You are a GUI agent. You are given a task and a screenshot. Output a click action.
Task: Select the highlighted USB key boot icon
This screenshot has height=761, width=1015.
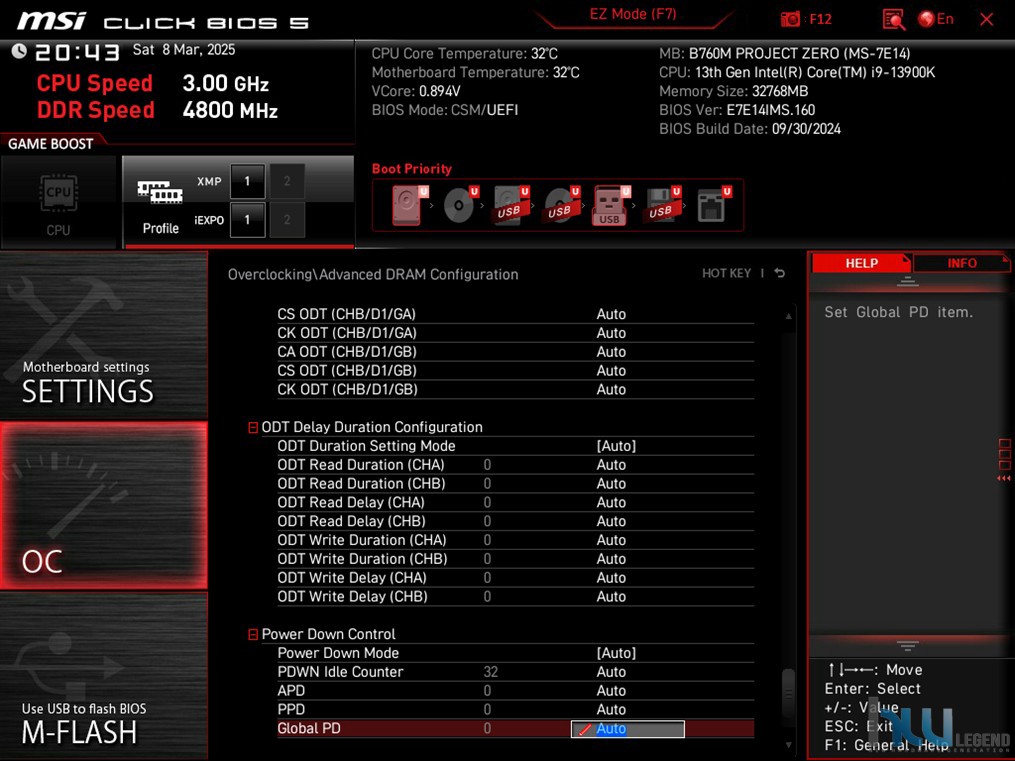point(611,205)
